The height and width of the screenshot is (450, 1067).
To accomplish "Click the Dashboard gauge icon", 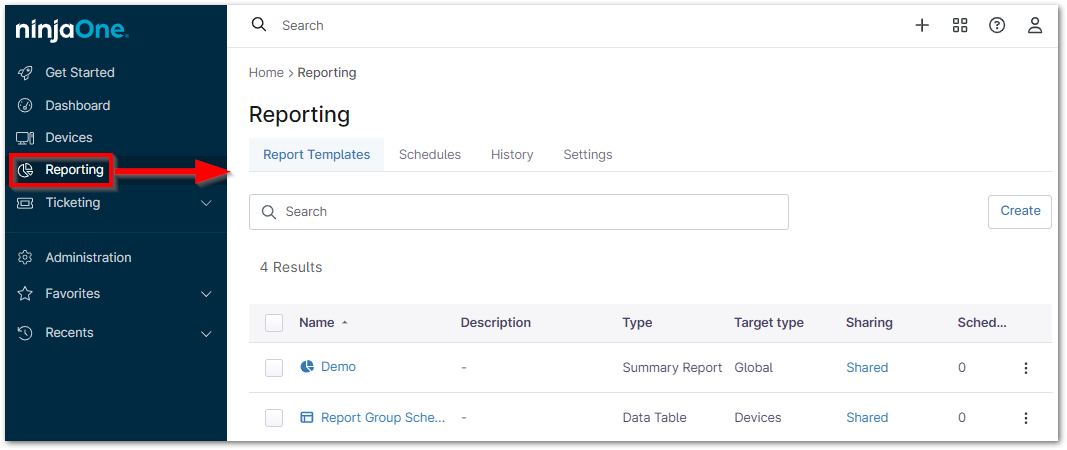I will pos(25,106).
